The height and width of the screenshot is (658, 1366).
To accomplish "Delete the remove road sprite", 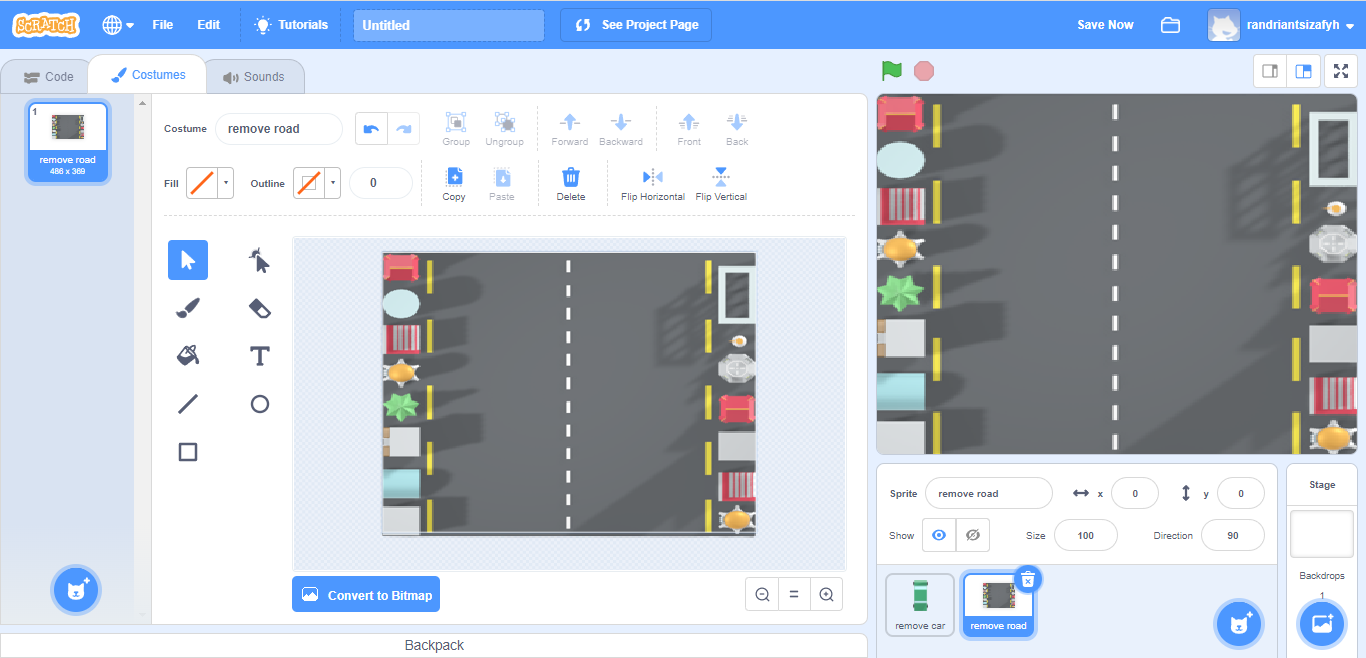I will 1028,580.
